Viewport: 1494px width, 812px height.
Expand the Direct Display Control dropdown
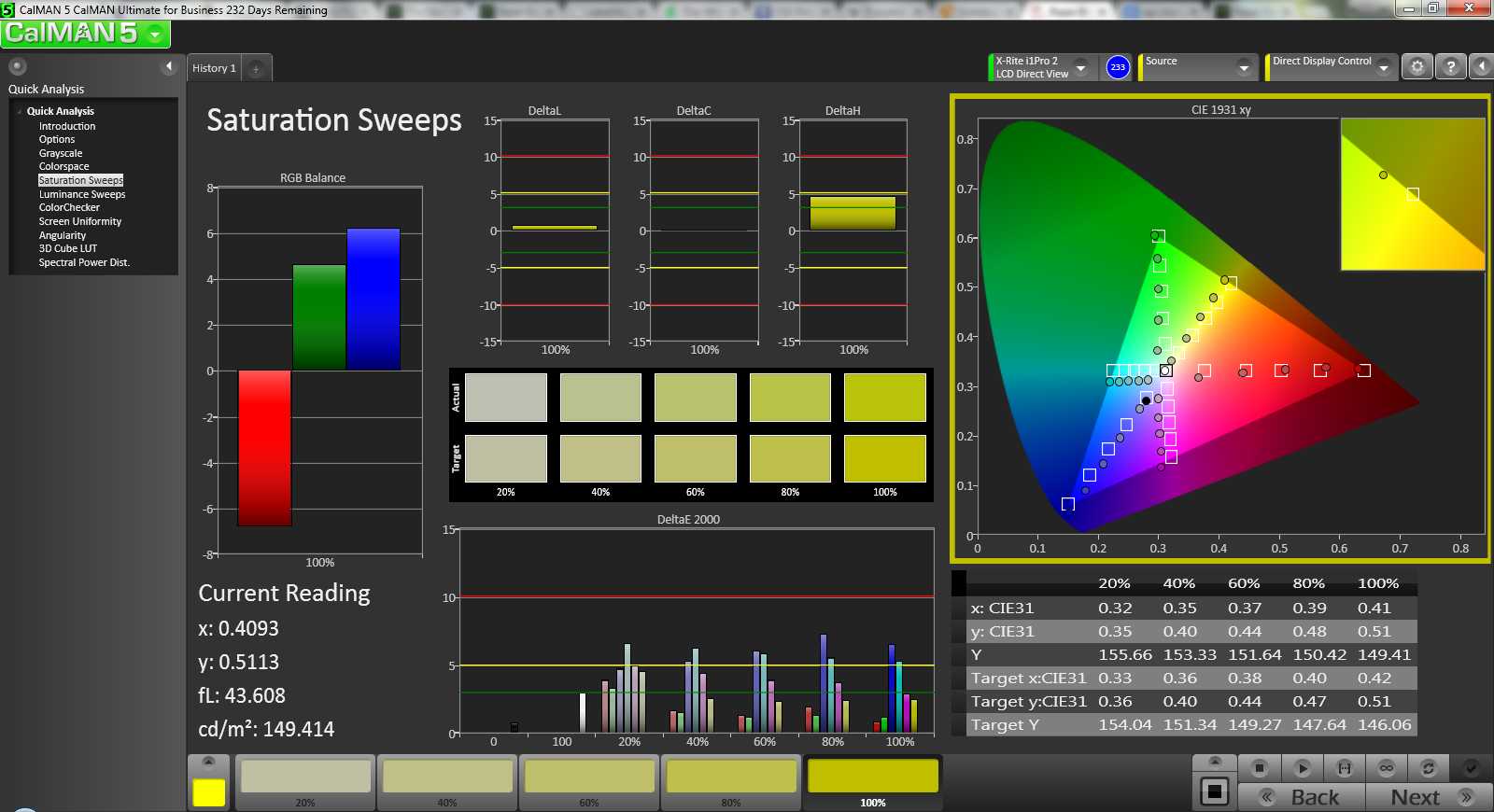coord(1384,67)
